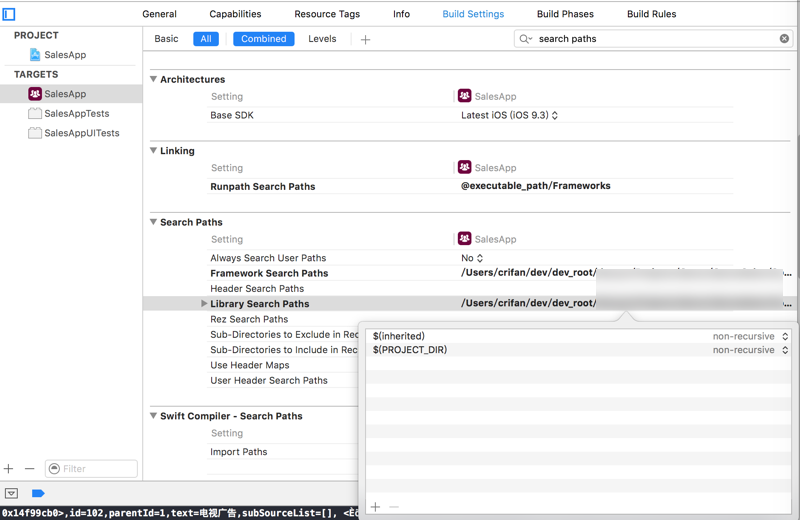The width and height of the screenshot is (800, 520).
Task: Clear the search paths search text
Action: (x=784, y=39)
